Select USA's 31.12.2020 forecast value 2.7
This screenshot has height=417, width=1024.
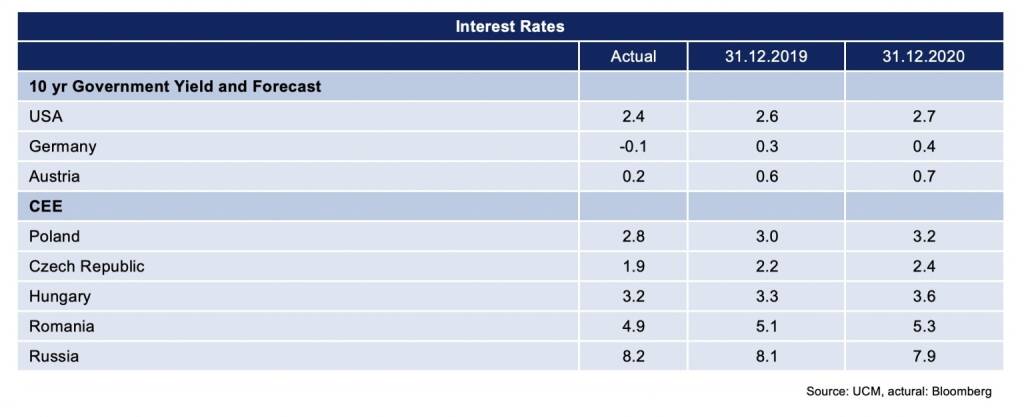point(924,117)
